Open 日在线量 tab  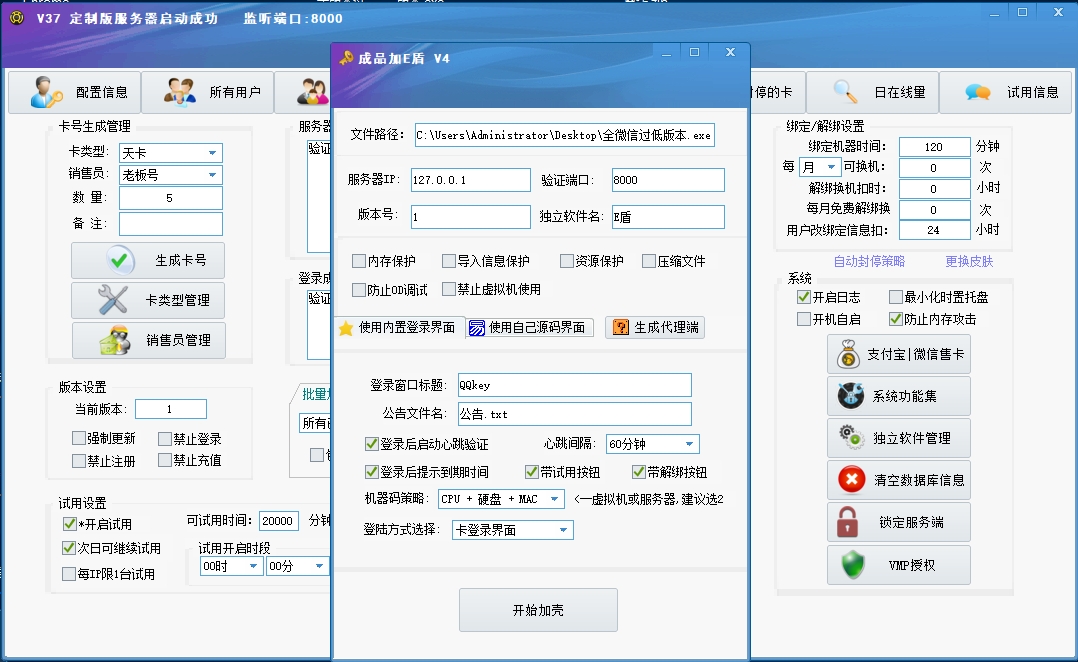(x=873, y=92)
